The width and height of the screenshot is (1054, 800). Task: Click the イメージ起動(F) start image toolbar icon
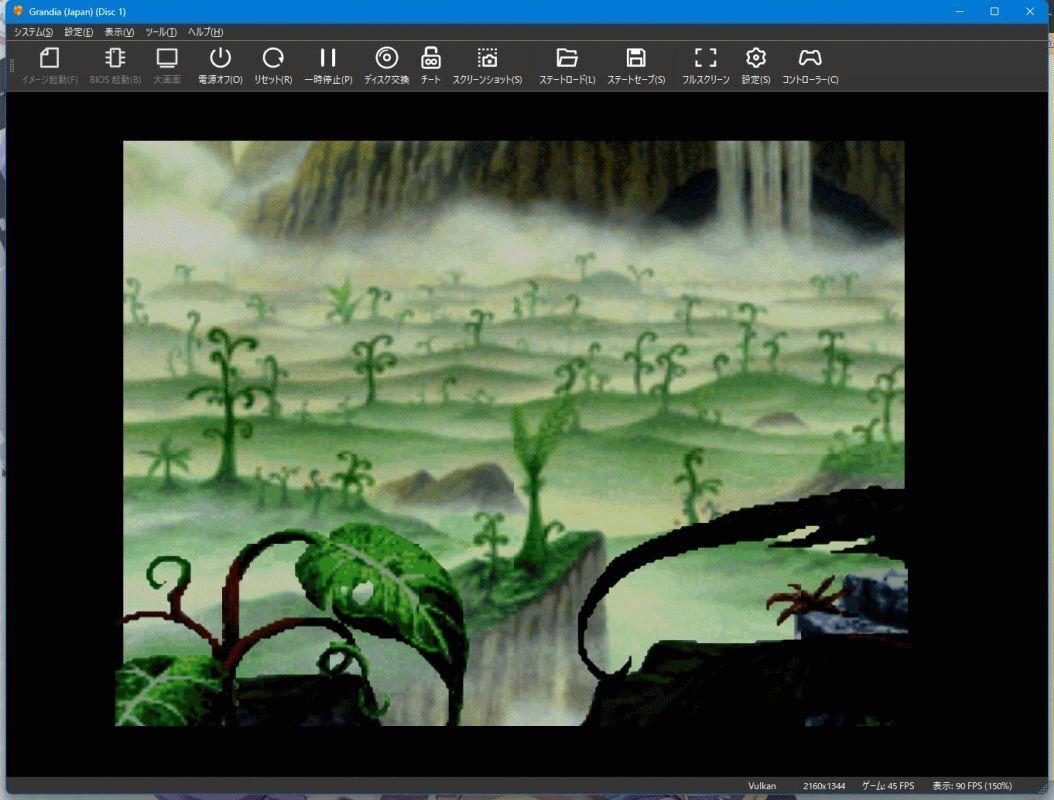pos(49,65)
